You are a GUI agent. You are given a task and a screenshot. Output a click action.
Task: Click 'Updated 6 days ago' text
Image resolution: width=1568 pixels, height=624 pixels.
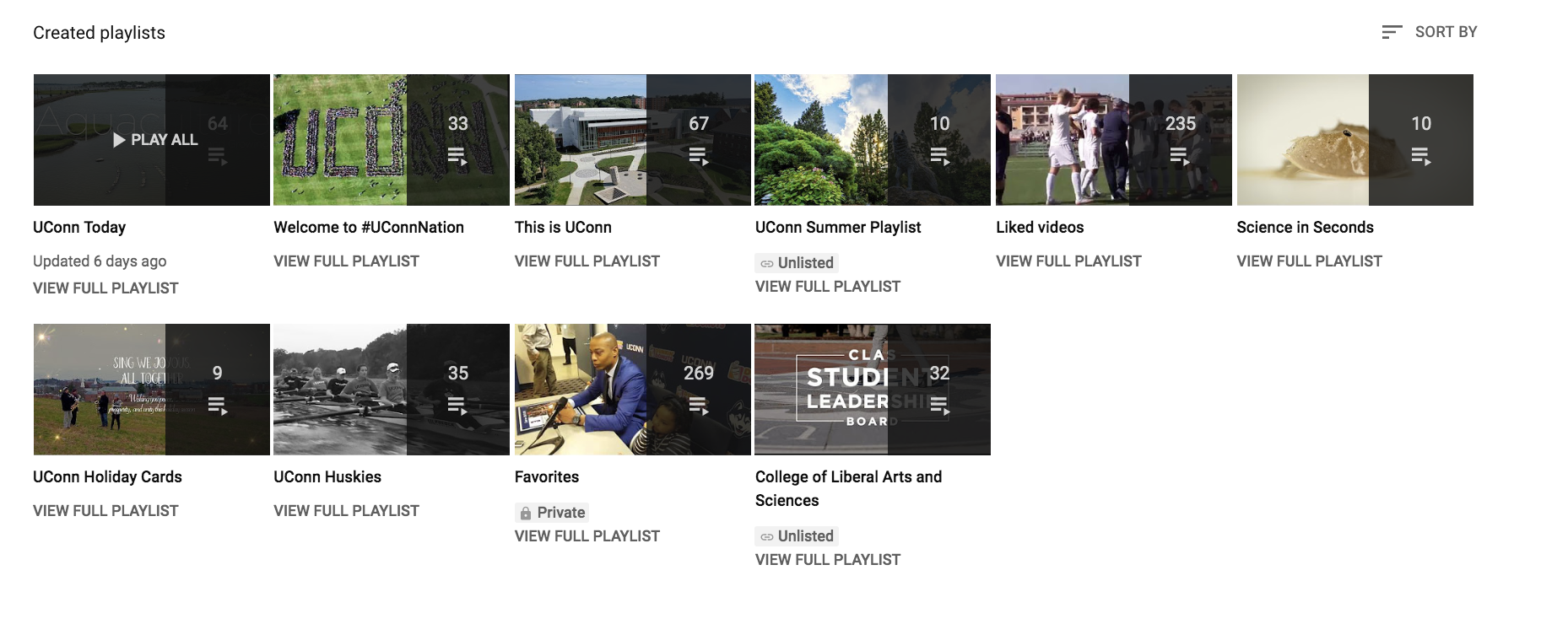(100, 261)
